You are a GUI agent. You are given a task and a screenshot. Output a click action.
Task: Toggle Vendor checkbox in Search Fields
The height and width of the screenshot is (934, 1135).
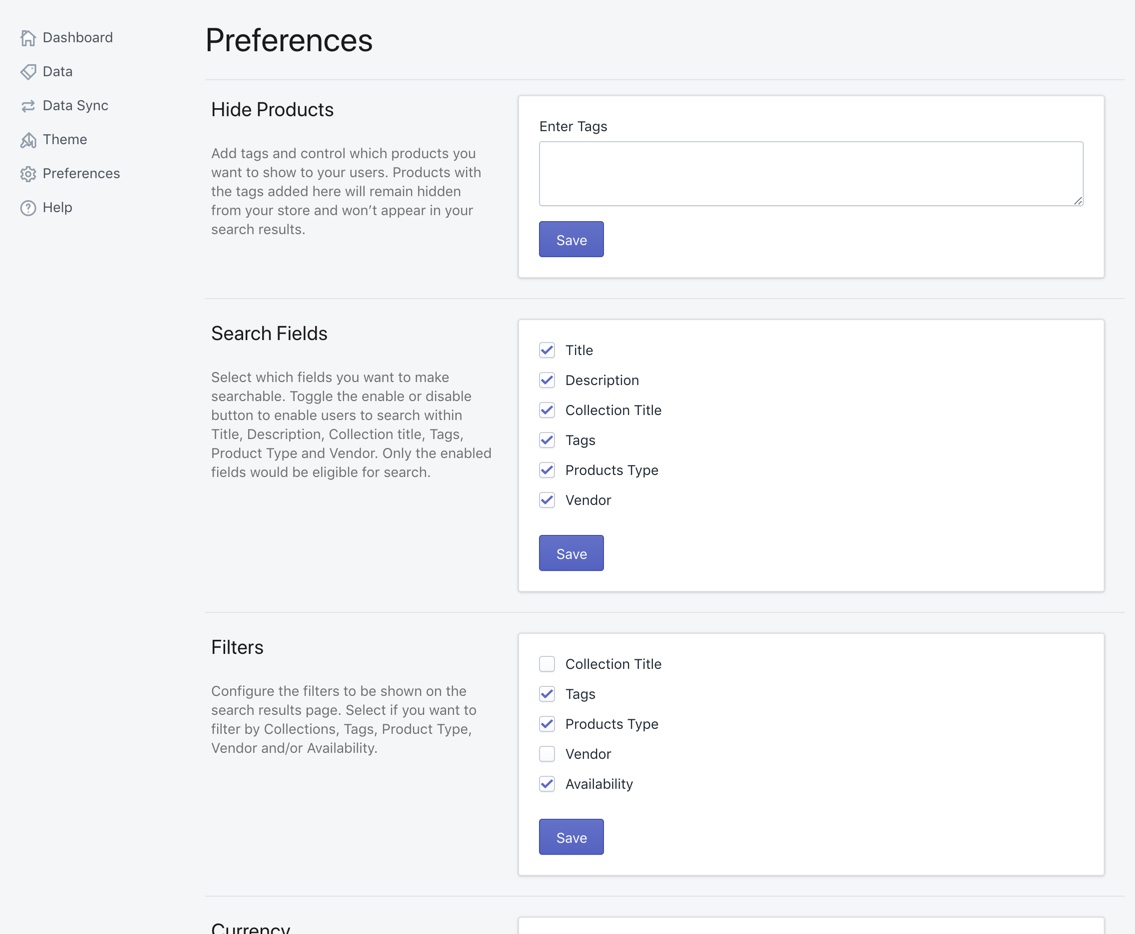pos(547,500)
